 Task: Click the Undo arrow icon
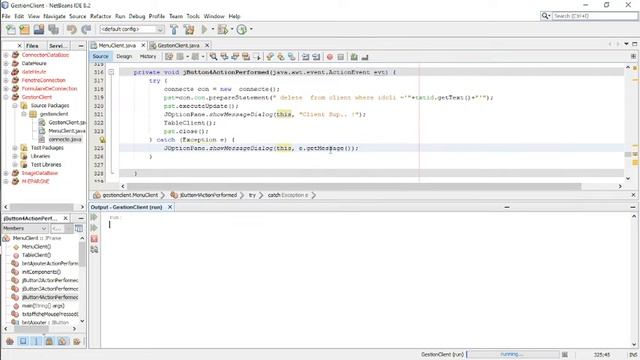click(72, 29)
